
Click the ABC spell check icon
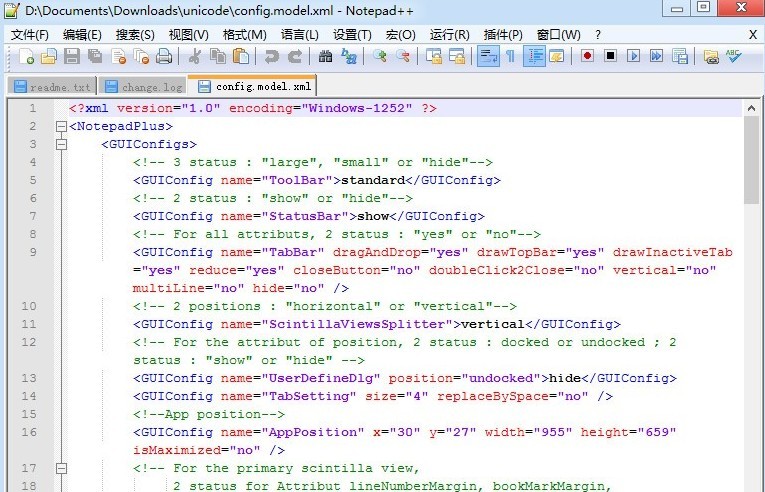[x=734, y=57]
